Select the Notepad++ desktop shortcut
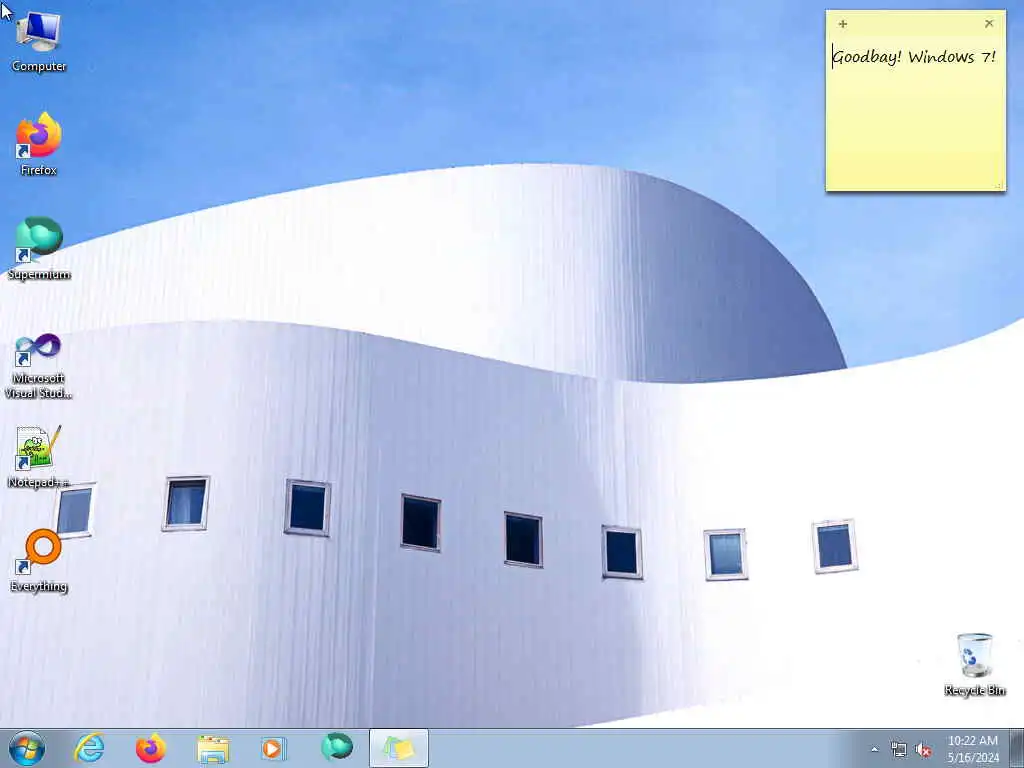Viewport: 1024px width, 768px height. tap(39, 457)
